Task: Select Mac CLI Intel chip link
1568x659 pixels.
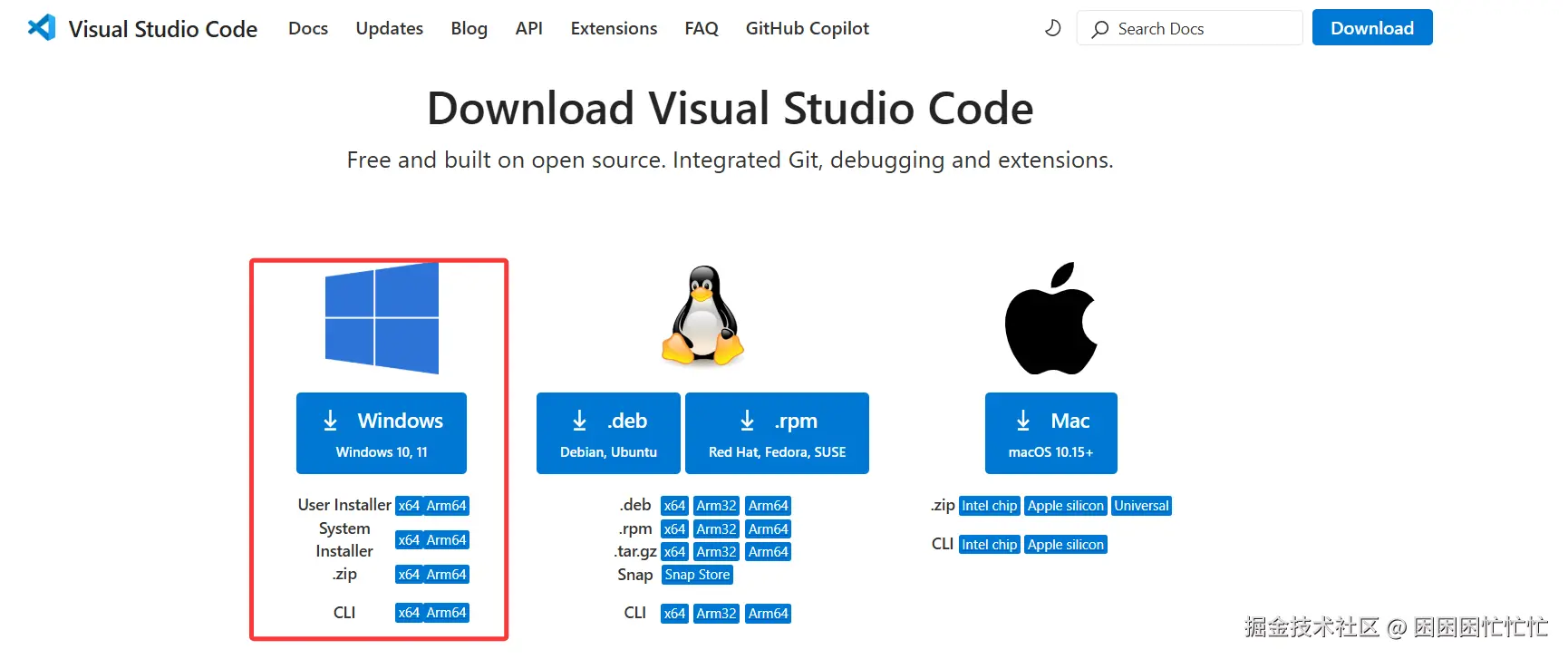Action: (990, 545)
